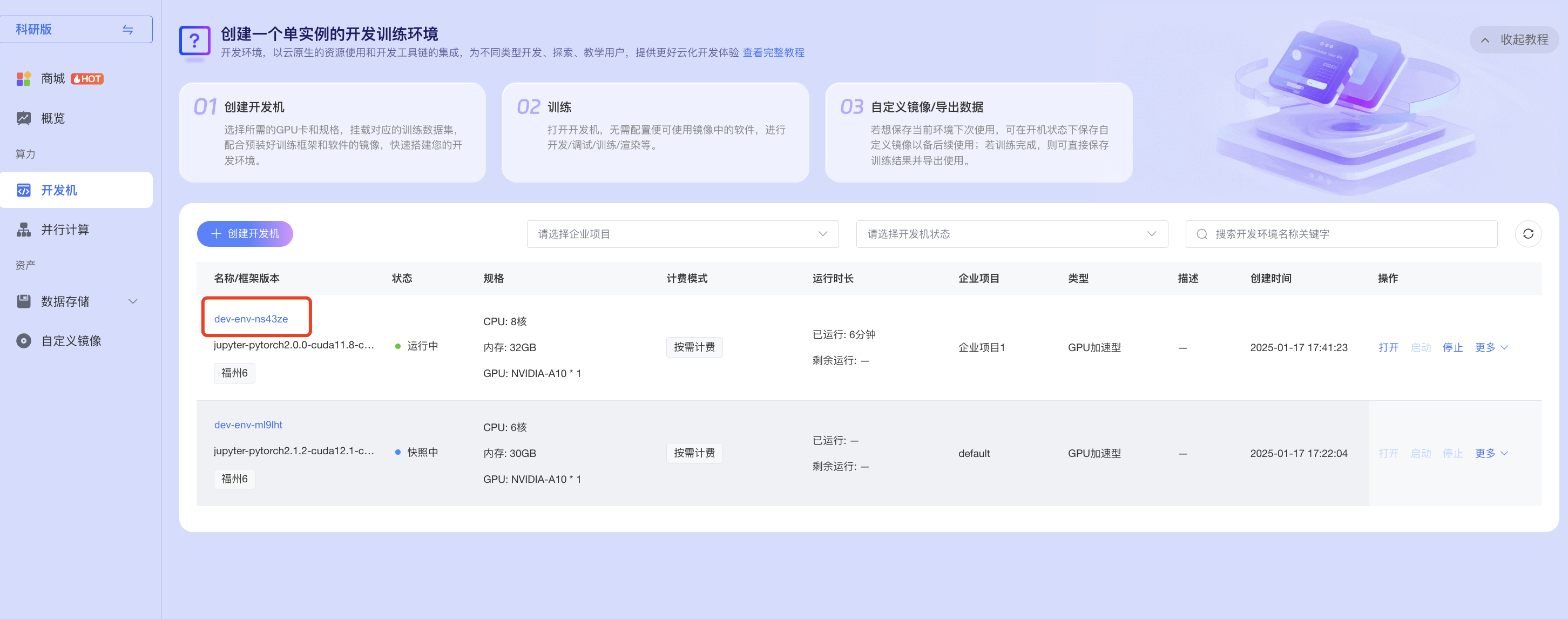Screen dimensions: 1568x619
Task: Open 请选择企业项目 dropdown
Action: coord(682,234)
